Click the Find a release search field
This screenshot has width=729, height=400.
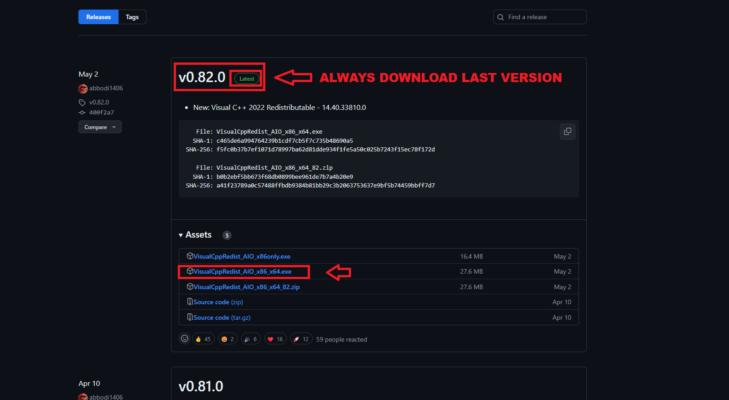pos(540,17)
